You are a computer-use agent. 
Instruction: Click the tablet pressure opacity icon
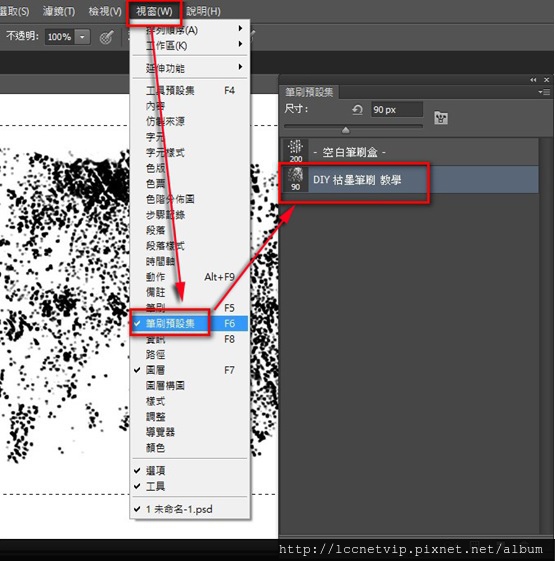click(106, 37)
